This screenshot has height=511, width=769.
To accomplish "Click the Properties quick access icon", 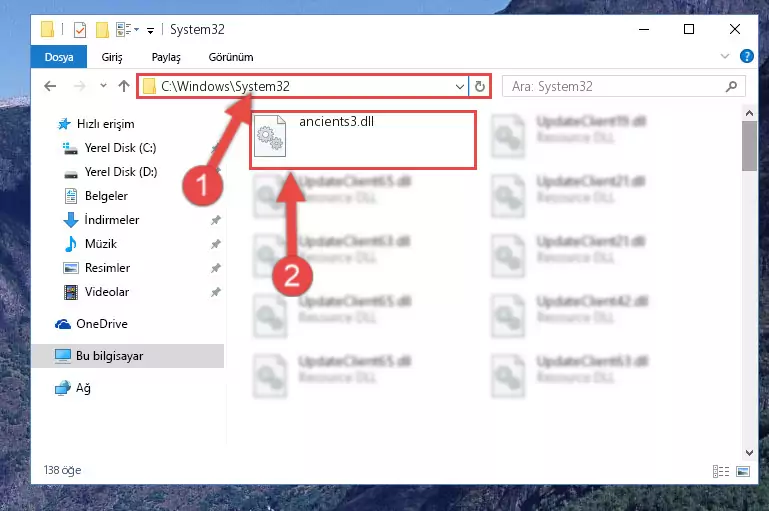I will 79,29.
